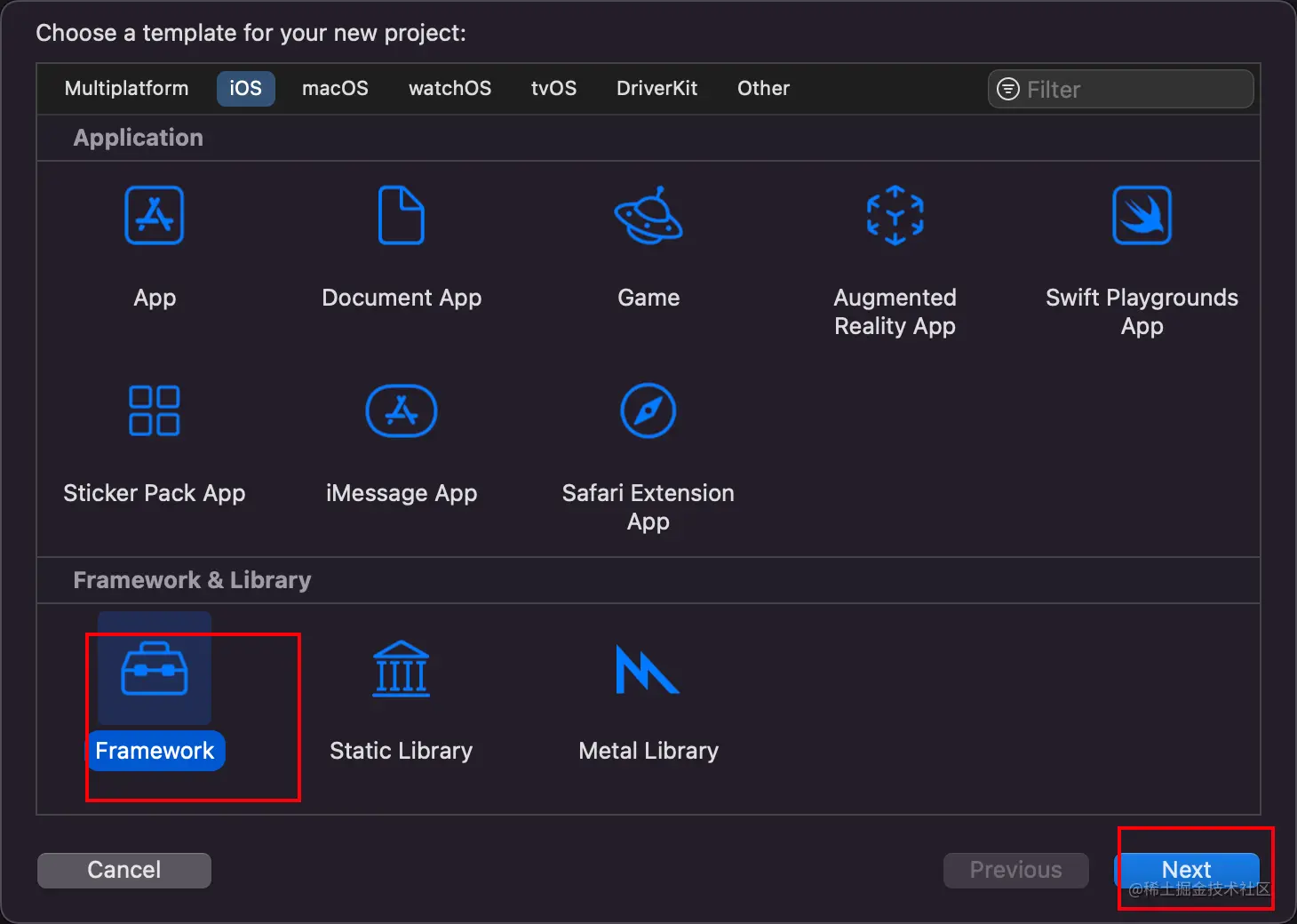
Task: Select the Augmented Reality App template icon
Action: coord(895,215)
